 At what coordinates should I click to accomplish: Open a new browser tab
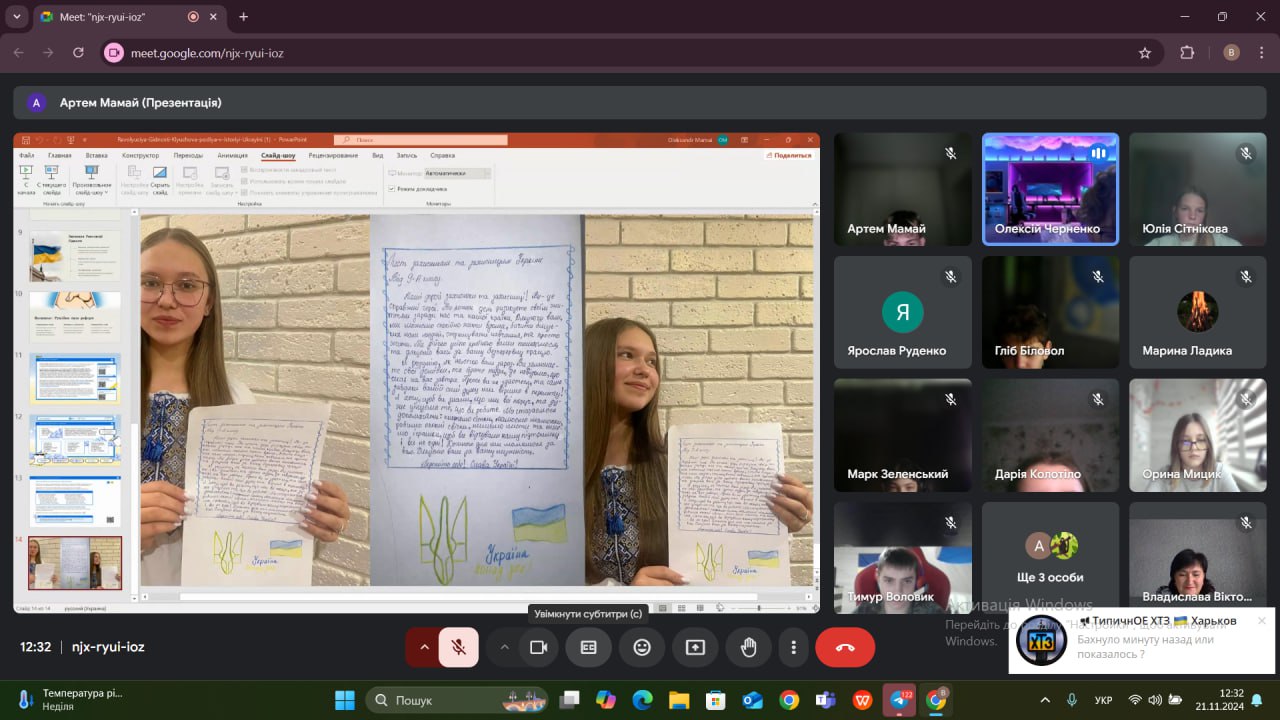coord(243,17)
